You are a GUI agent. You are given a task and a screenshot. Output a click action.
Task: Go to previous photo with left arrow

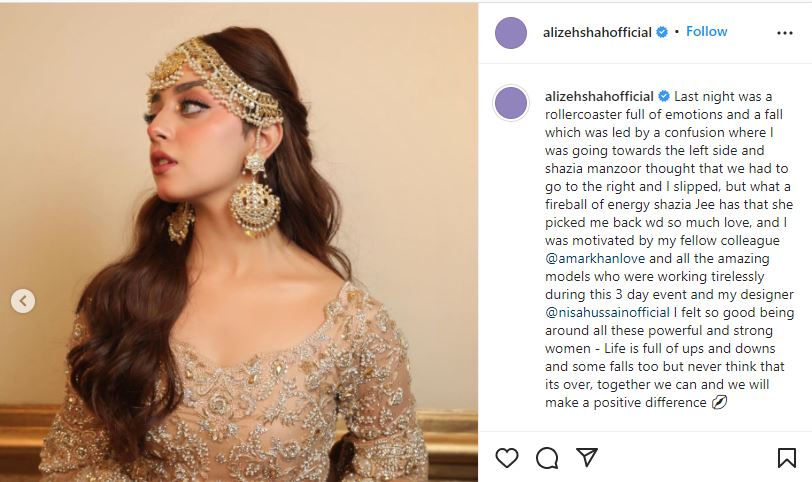pyautogui.click(x=23, y=301)
